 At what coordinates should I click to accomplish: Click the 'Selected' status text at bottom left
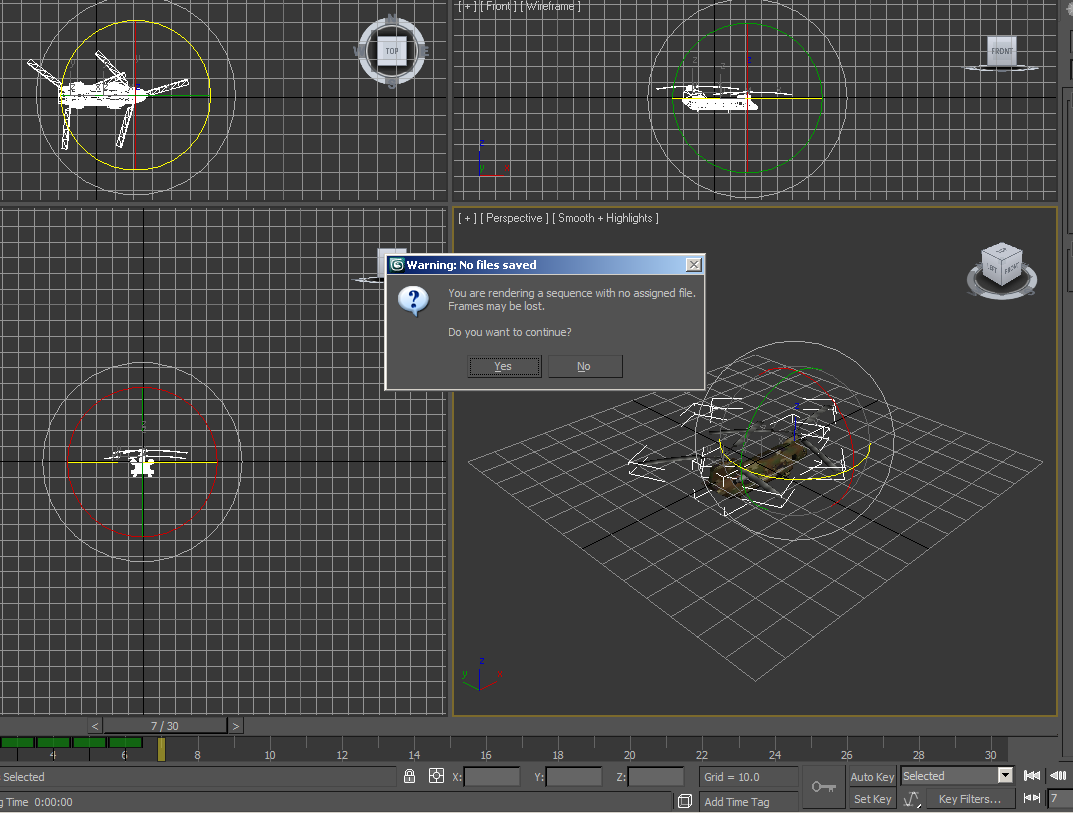tap(24, 777)
